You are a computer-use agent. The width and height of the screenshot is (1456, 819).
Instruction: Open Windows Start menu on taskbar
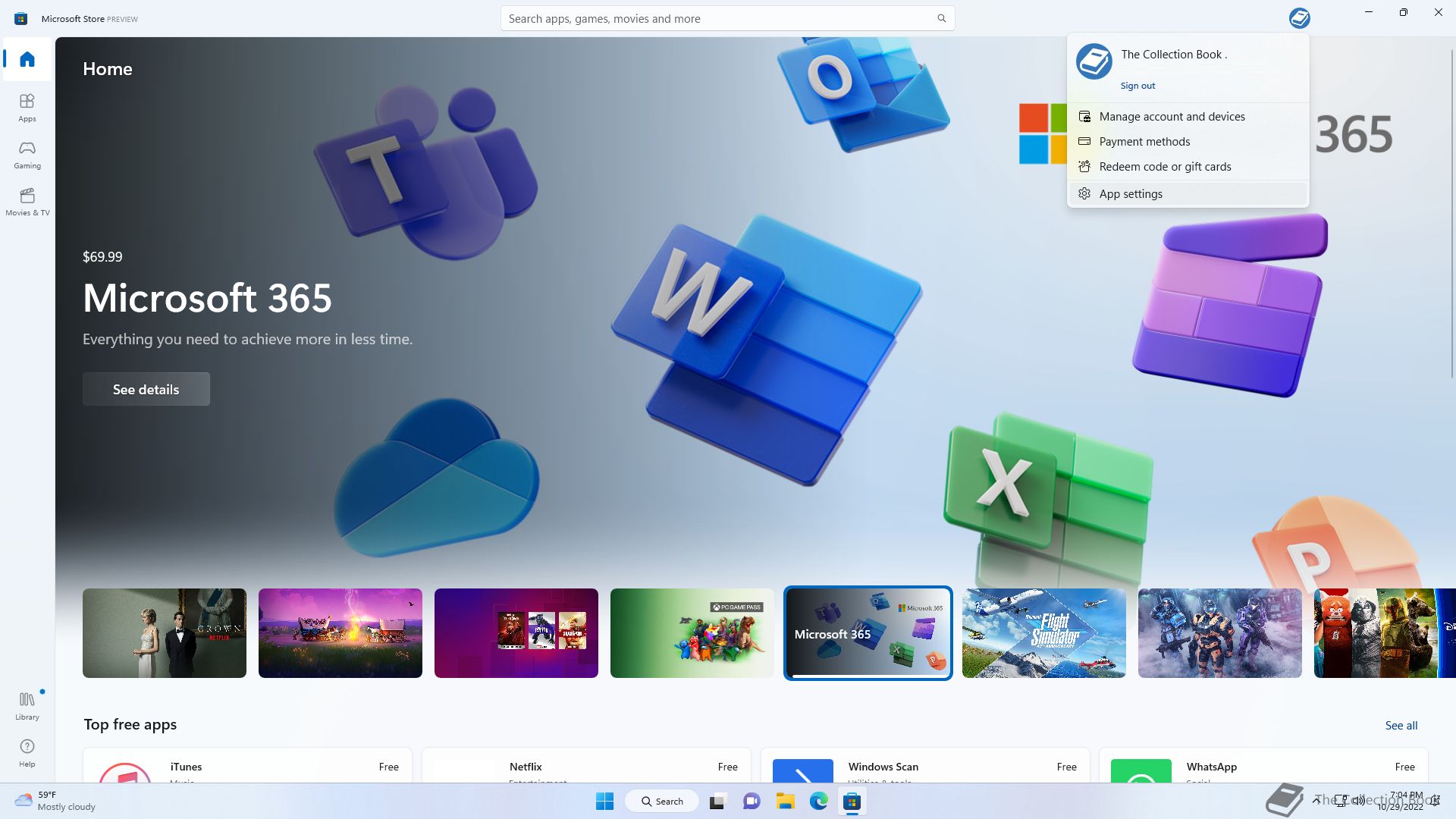[604, 801]
